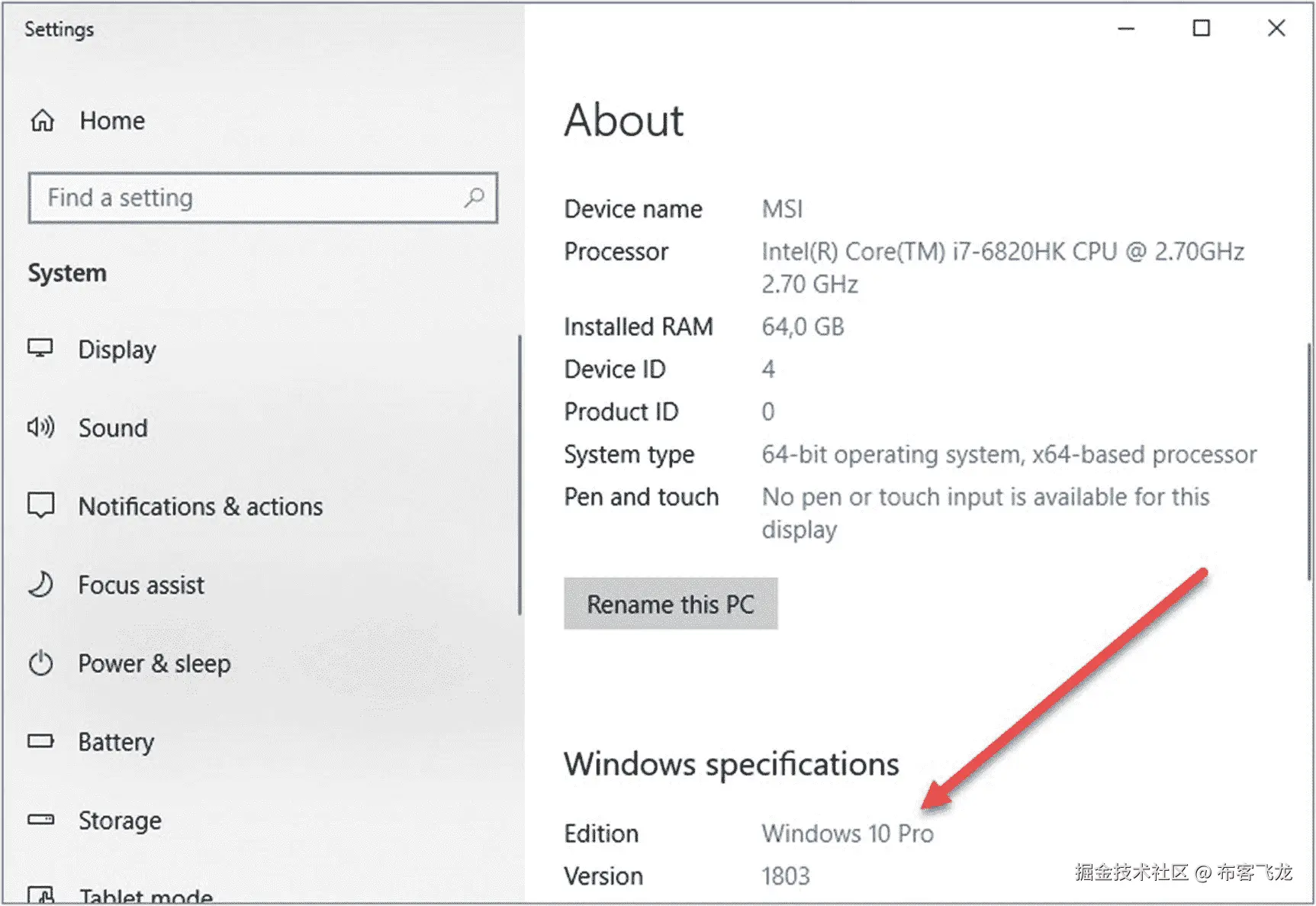Click the Home house icon

tap(43, 121)
